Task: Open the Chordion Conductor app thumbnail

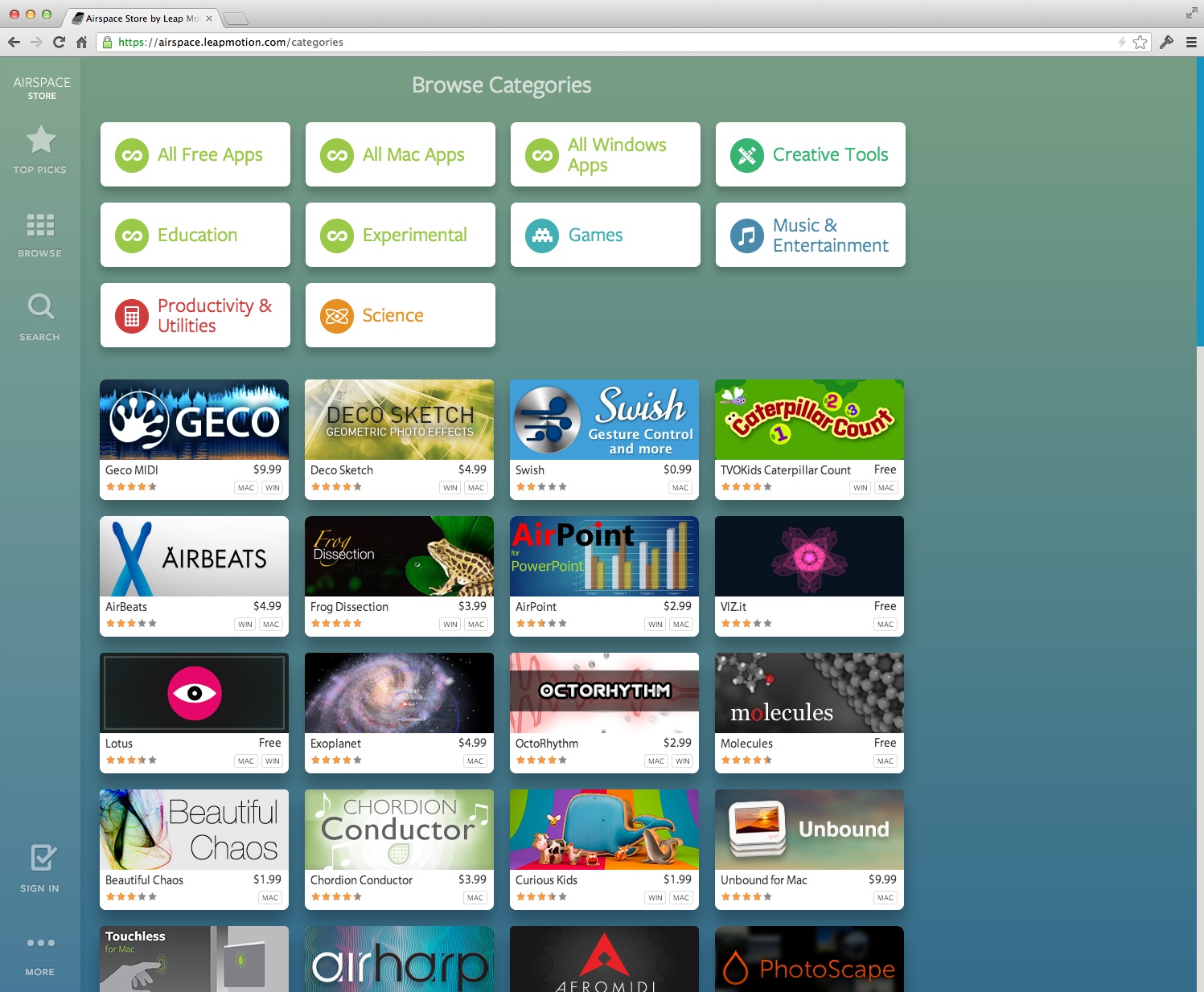Action: pos(399,830)
